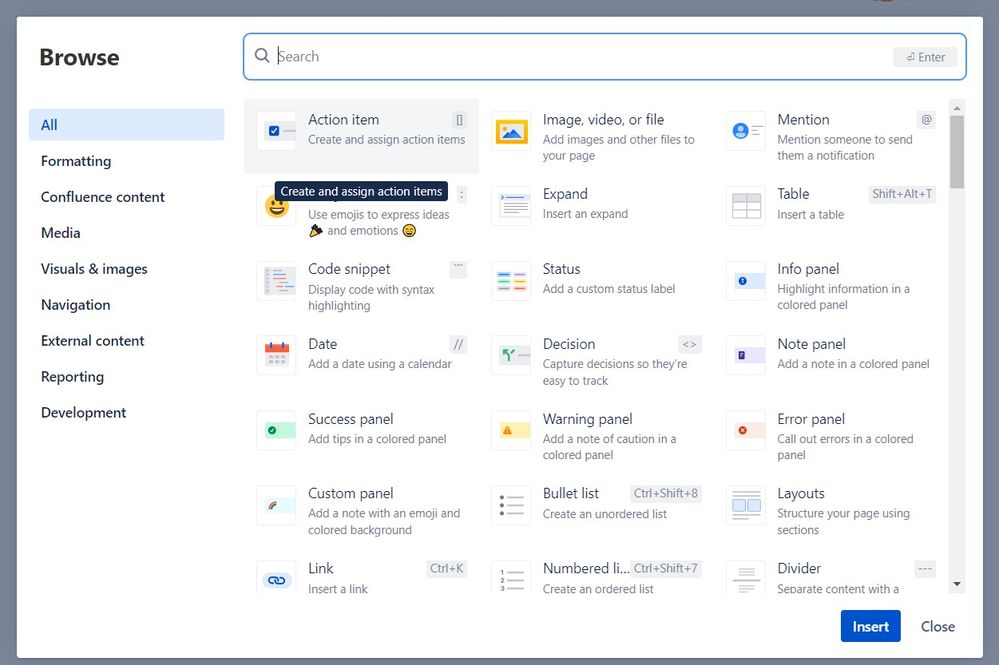The width and height of the screenshot is (999, 665).
Task: Select the Action item checkbox icon
Action: coord(276,131)
